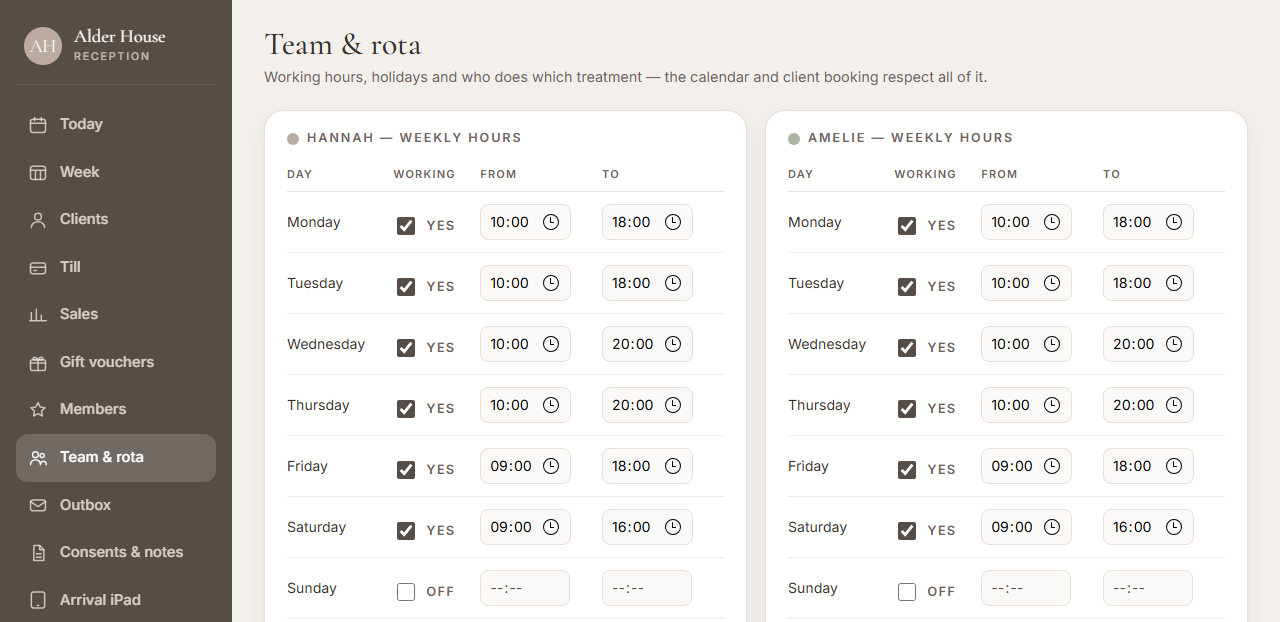Open clock picker for Hannah Monday to time

click(673, 222)
